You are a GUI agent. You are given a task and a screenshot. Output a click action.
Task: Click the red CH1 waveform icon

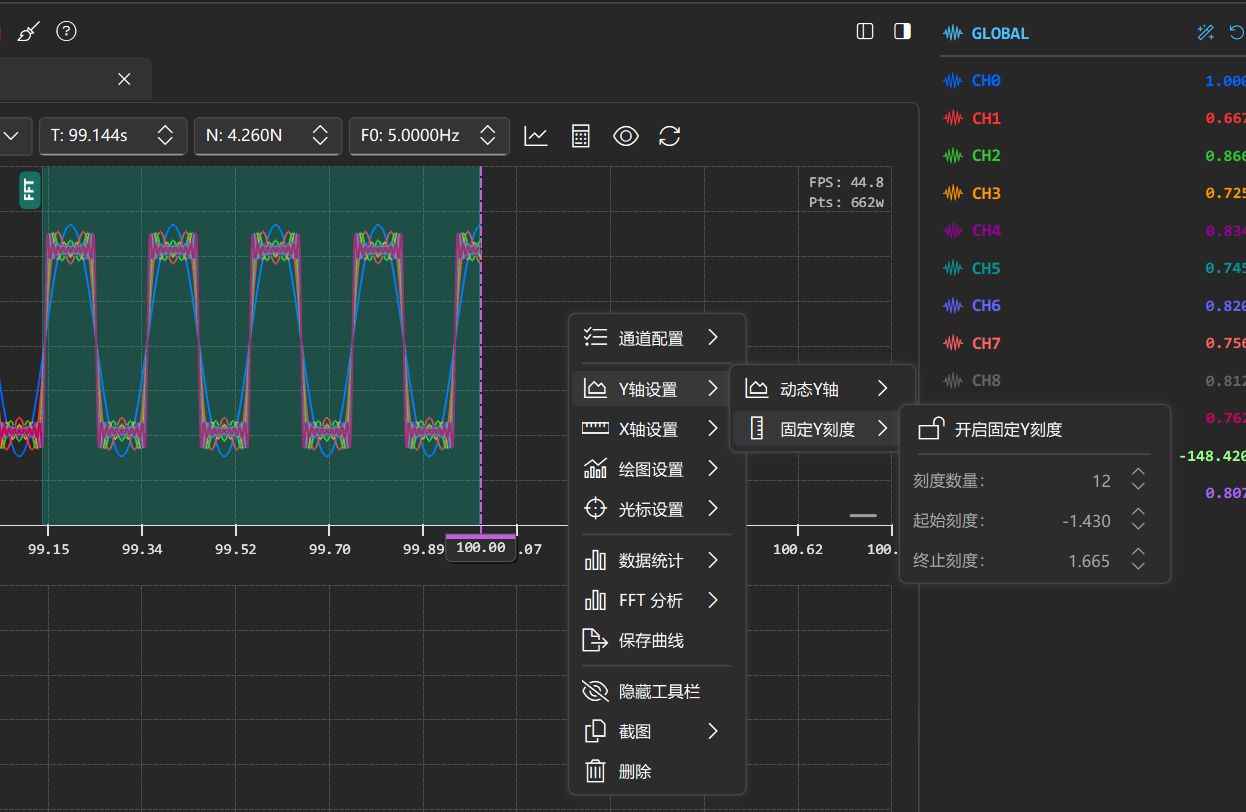coord(953,118)
